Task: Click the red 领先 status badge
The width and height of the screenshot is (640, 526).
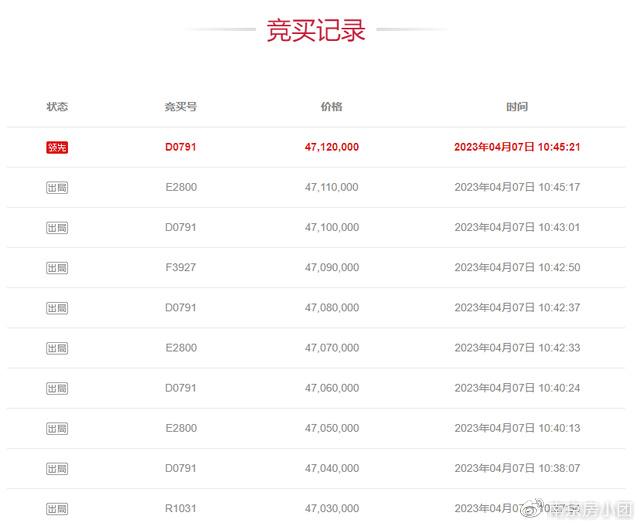Action: tap(57, 147)
